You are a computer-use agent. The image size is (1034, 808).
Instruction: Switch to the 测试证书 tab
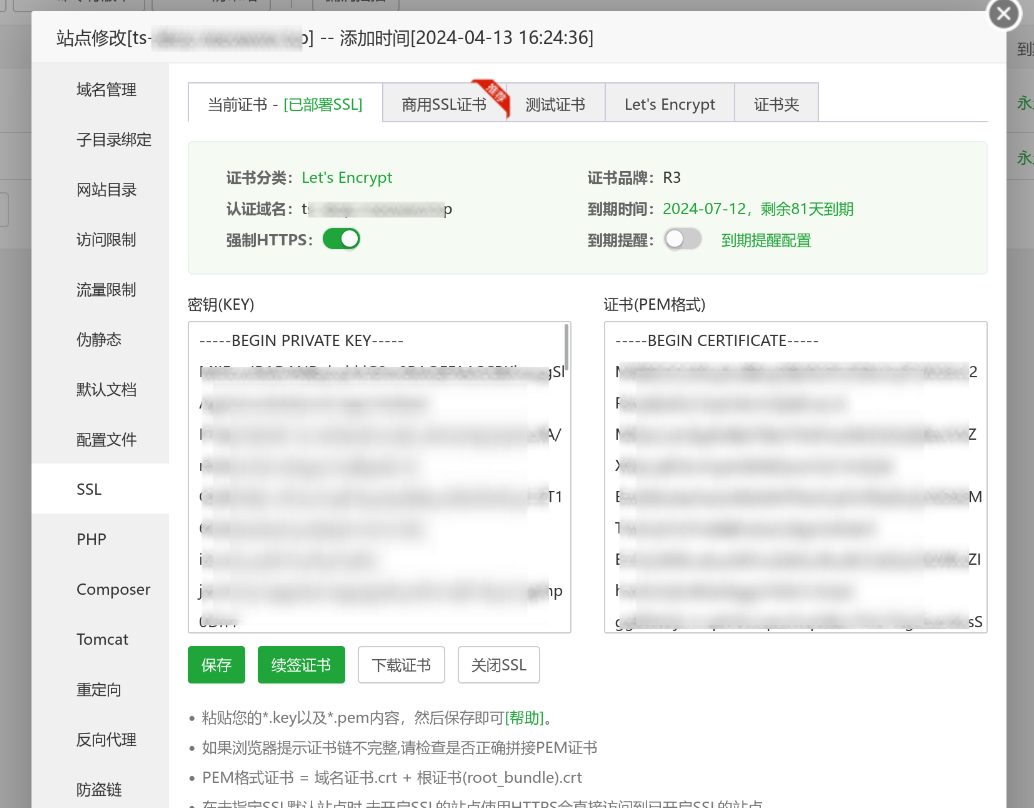click(555, 104)
